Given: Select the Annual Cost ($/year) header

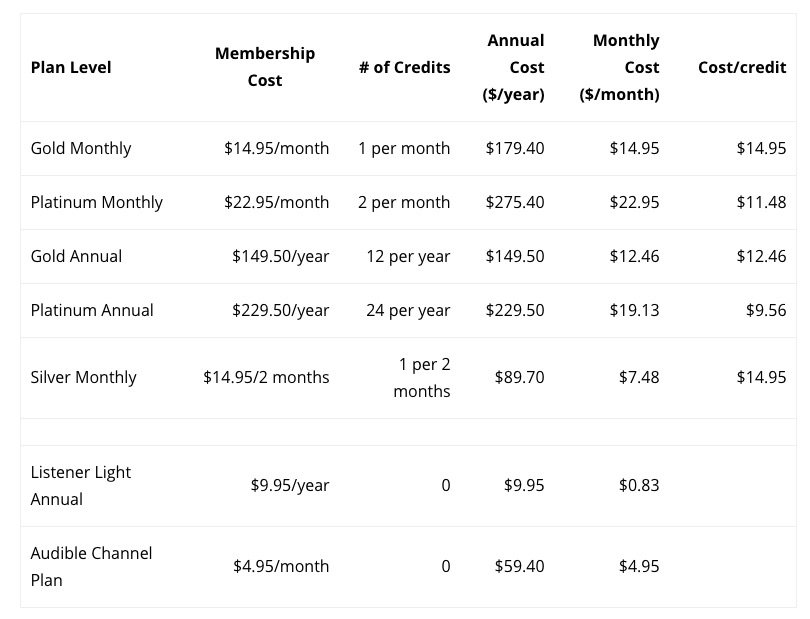Looking at the screenshot, I should coord(515,68).
